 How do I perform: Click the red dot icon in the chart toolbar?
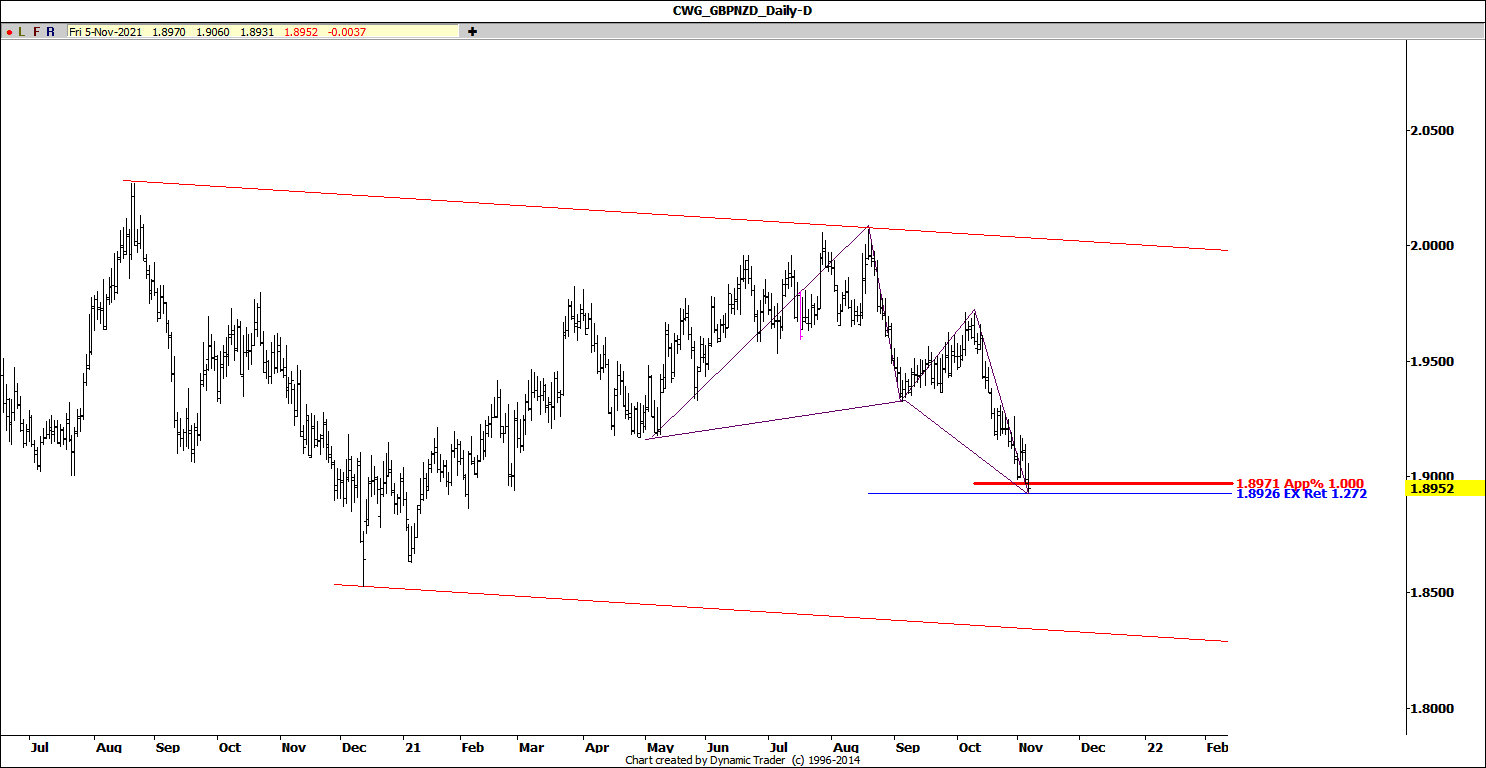point(9,32)
